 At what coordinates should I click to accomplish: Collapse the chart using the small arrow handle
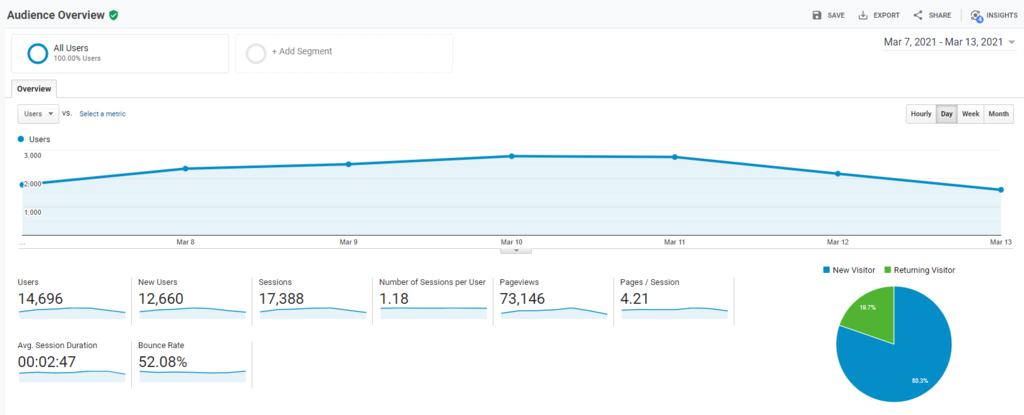pos(511,250)
